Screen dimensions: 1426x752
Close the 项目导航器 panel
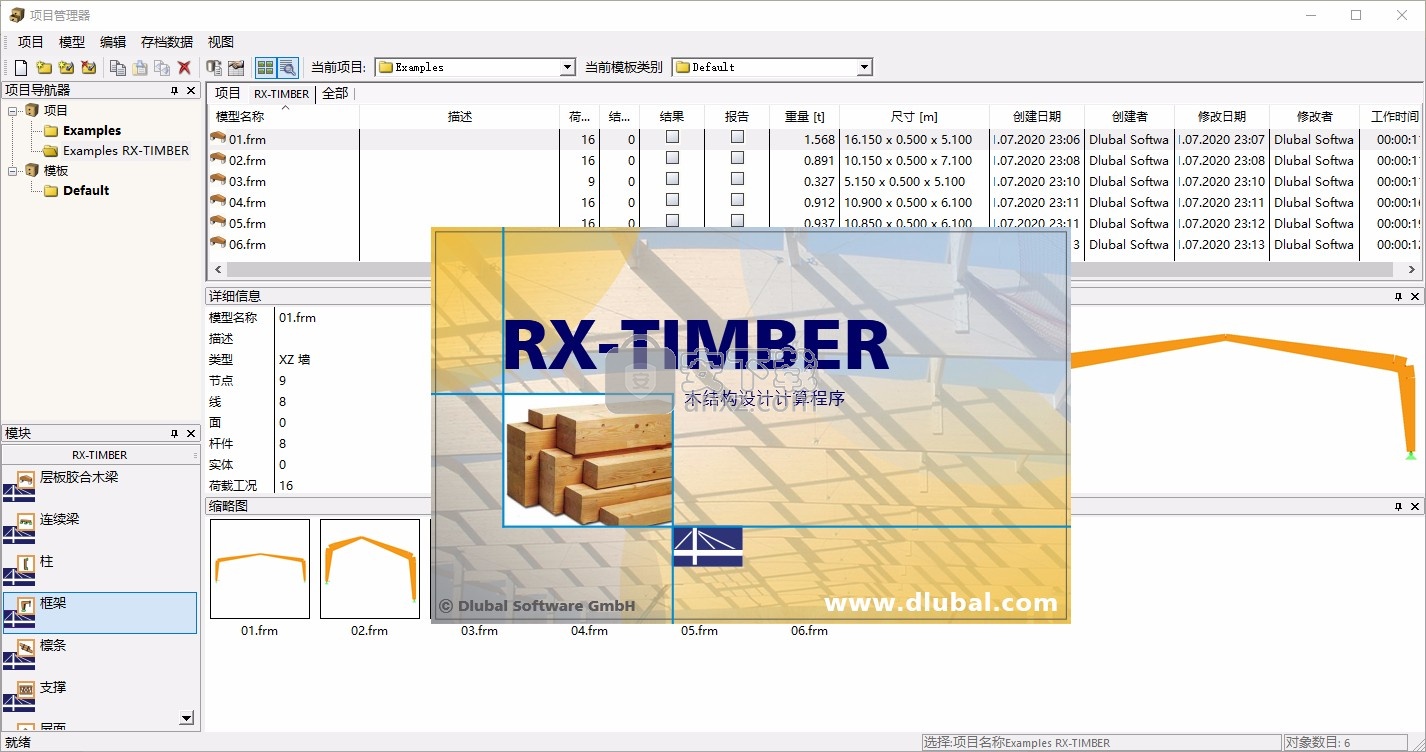point(191,91)
